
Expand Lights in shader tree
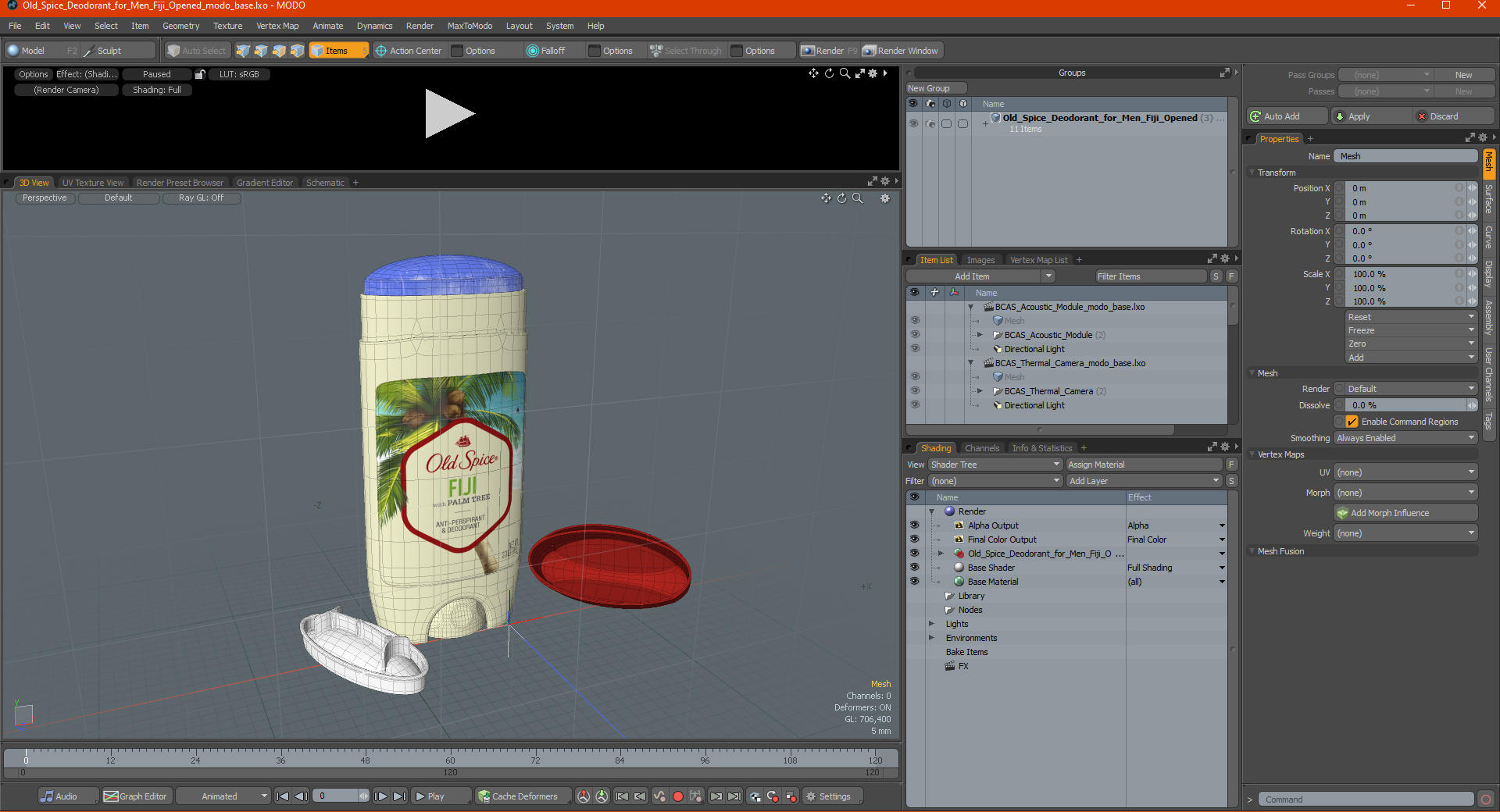[x=931, y=624]
